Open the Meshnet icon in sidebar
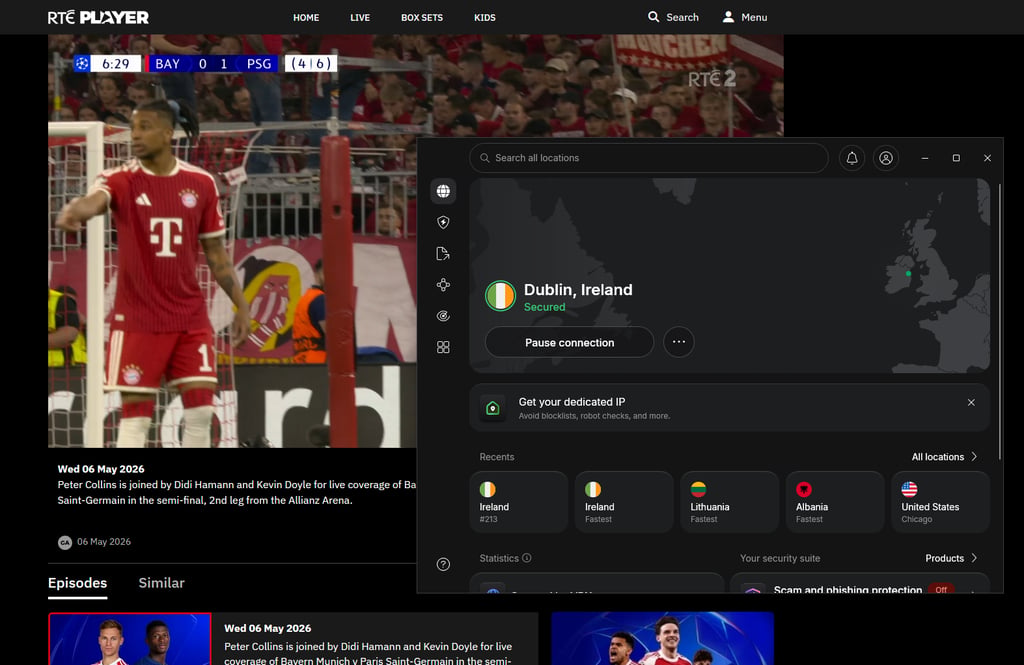Screen dimensions: 1024x665 (x=443, y=285)
